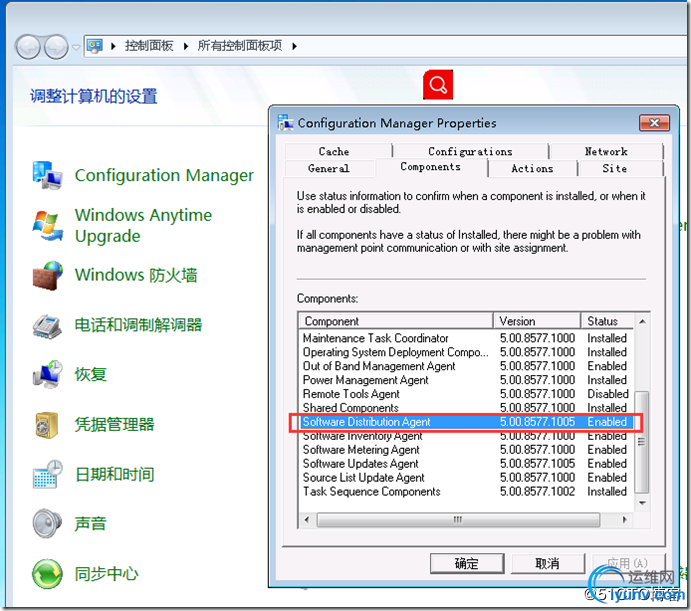Close the Configuration Manager Properties dialog

point(654,123)
